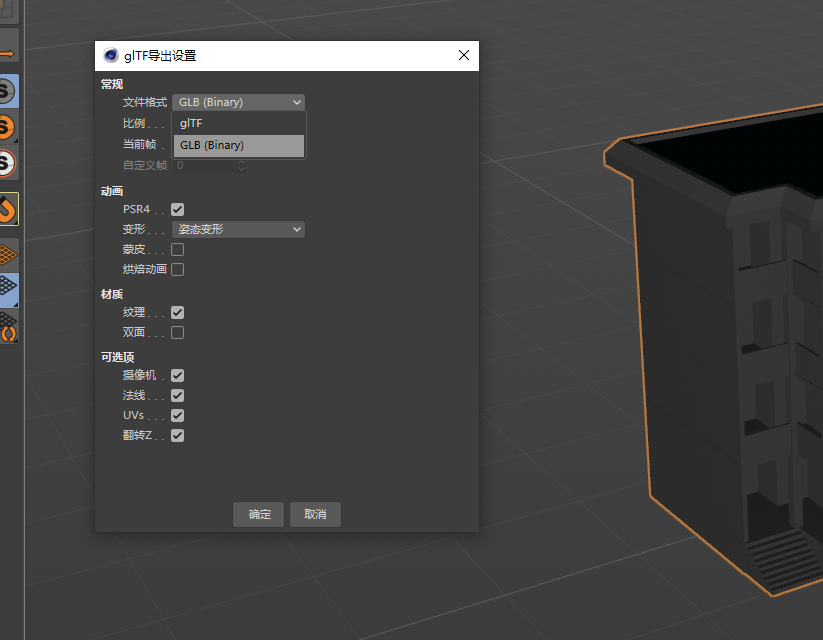
Task: Click the orange arrow icon in left toolbar
Action: tap(8, 52)
